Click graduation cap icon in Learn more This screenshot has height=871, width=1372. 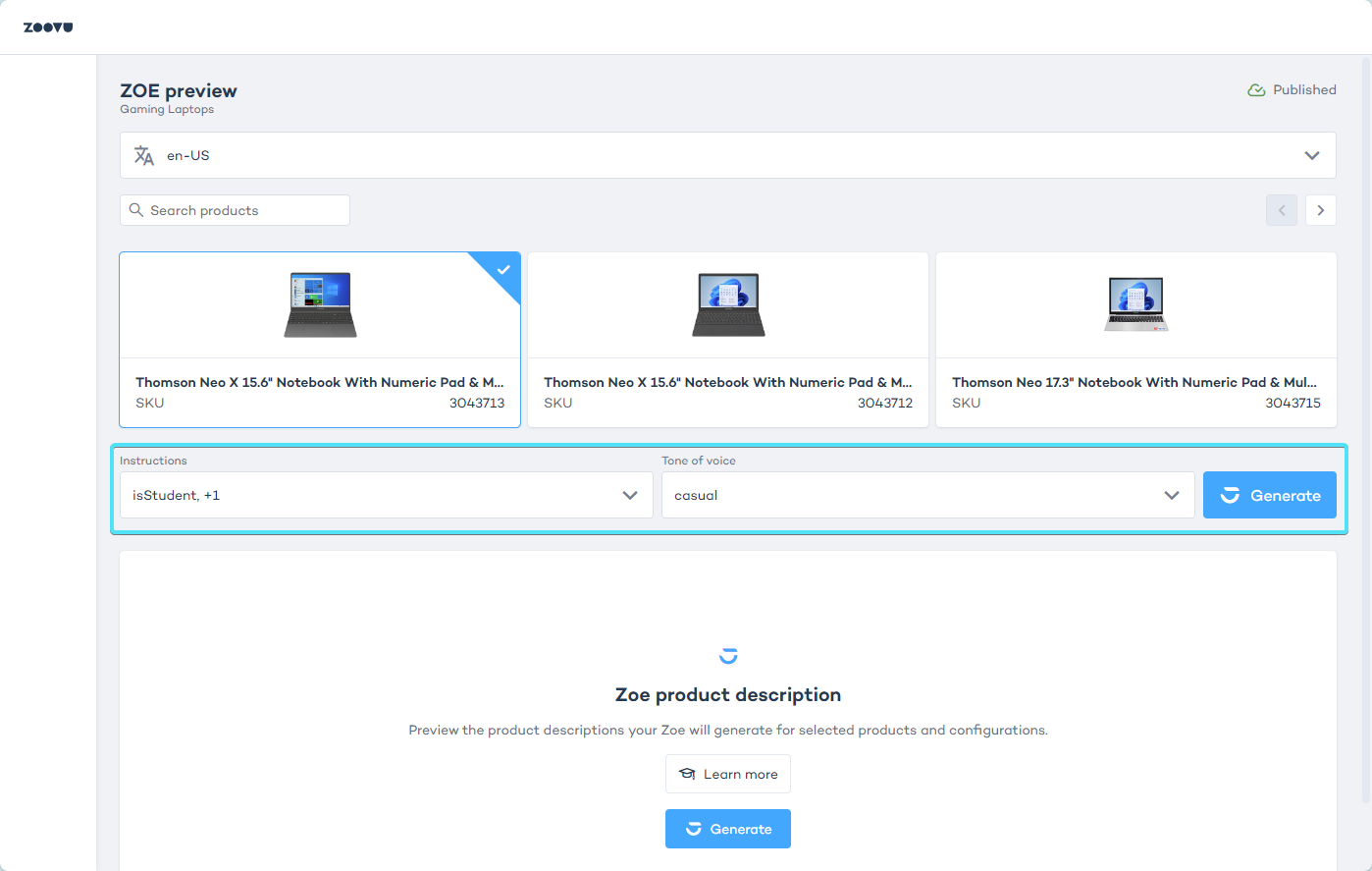pyautogui.click(x=687, y=774)
